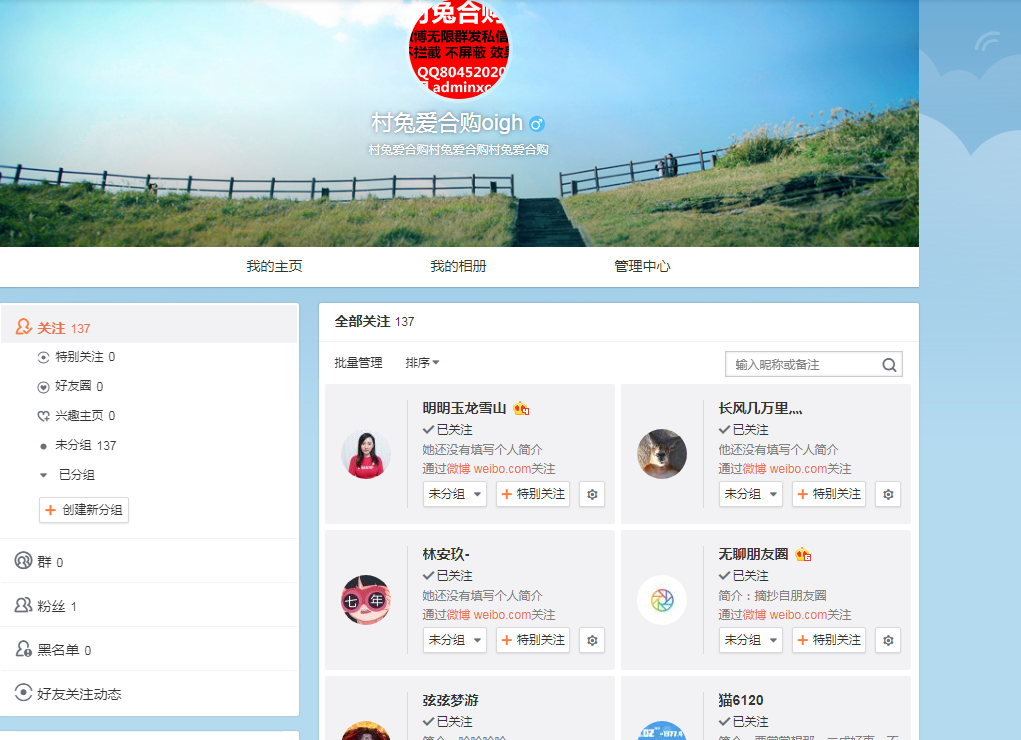
Task: Click the male gender icon beside 村兔爱合购oigh
Action: (x=535, y=123)
